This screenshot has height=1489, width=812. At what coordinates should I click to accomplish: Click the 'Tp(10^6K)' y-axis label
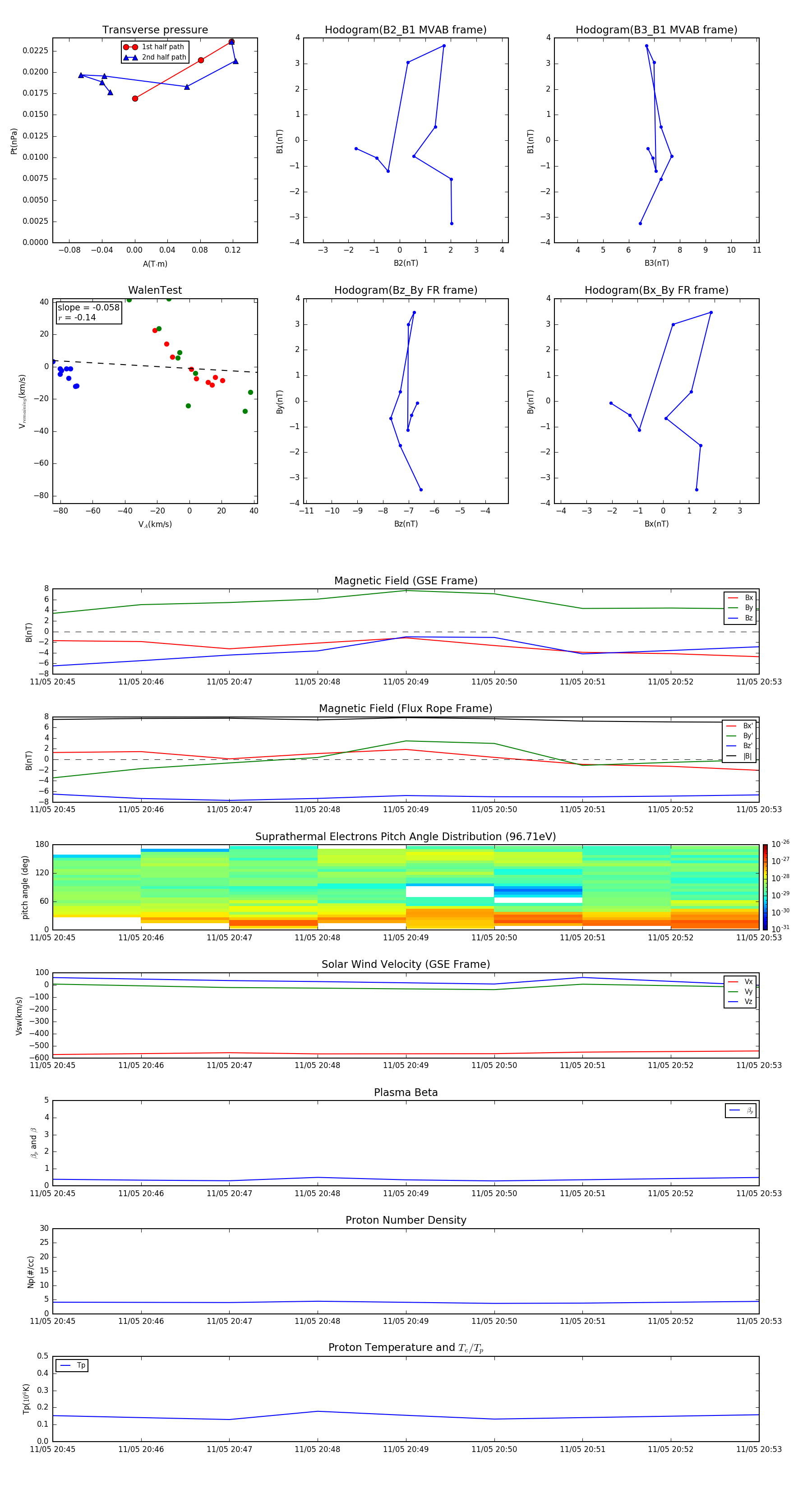26,1399
